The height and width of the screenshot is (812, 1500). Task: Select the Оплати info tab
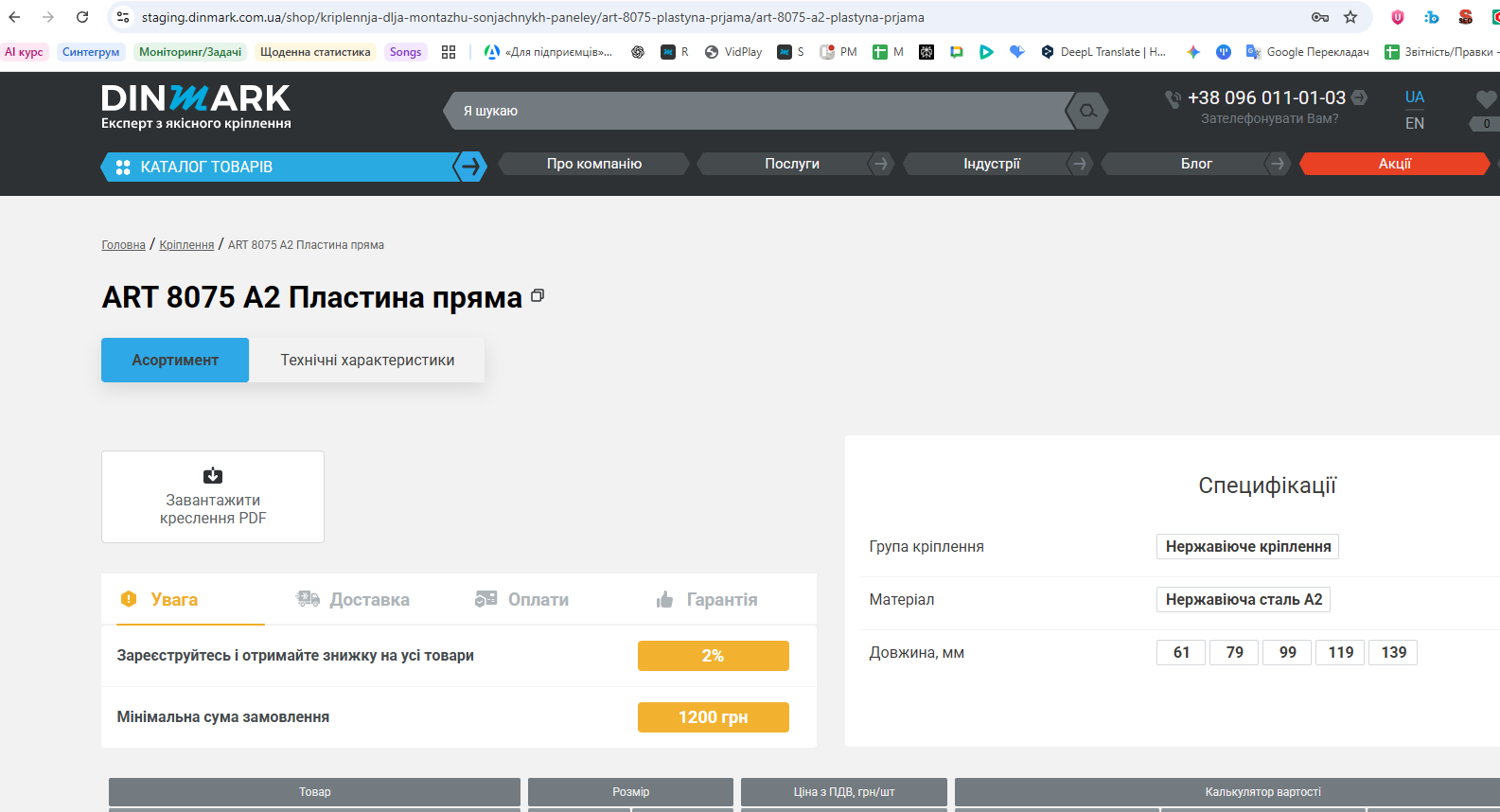(521, 599)
